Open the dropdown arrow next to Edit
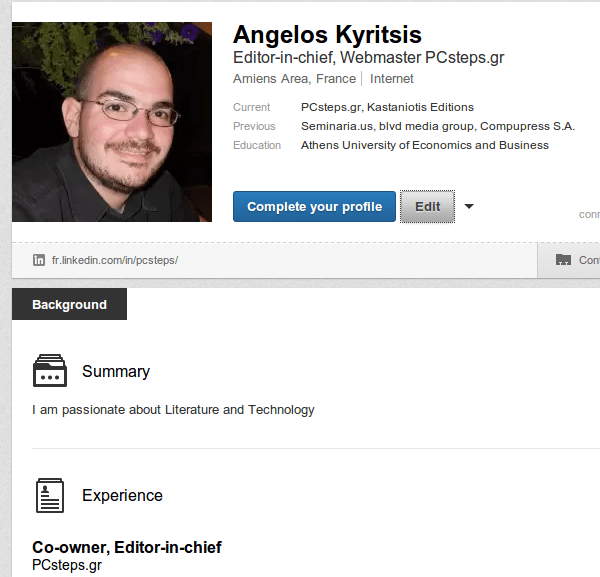Screen dimensions: 600x577 pyautogui.click(x=469, y=206)
